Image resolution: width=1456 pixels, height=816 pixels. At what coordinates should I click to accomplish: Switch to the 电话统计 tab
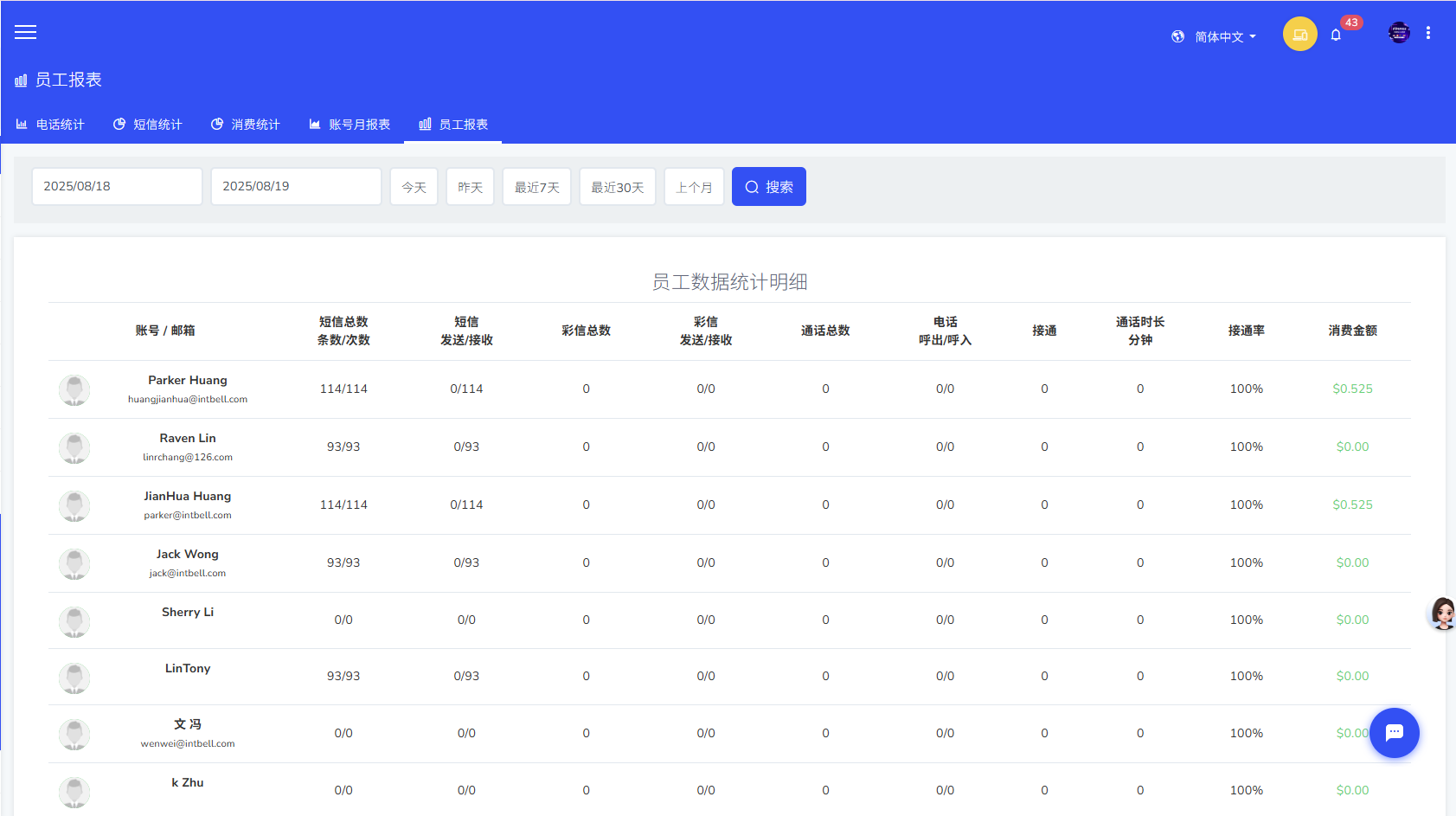[51, 125]
